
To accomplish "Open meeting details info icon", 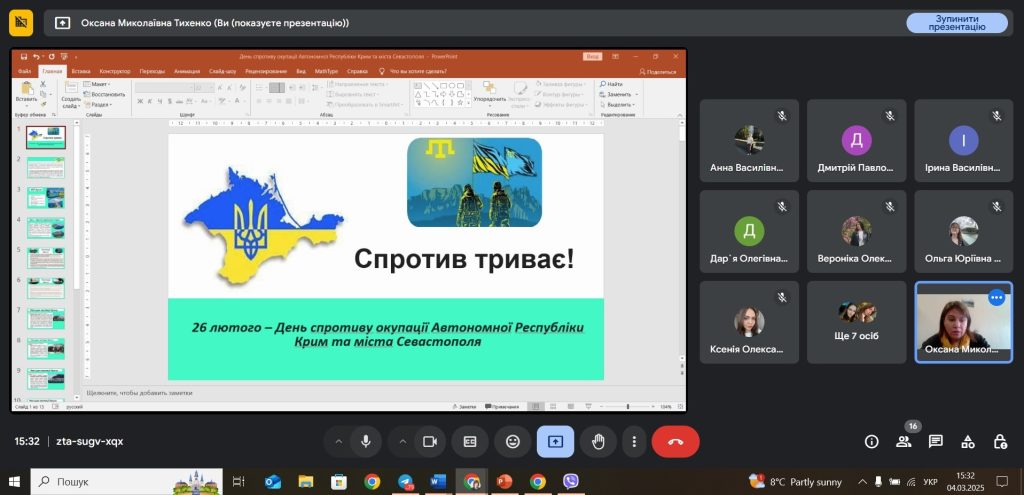I will [871, 441].
